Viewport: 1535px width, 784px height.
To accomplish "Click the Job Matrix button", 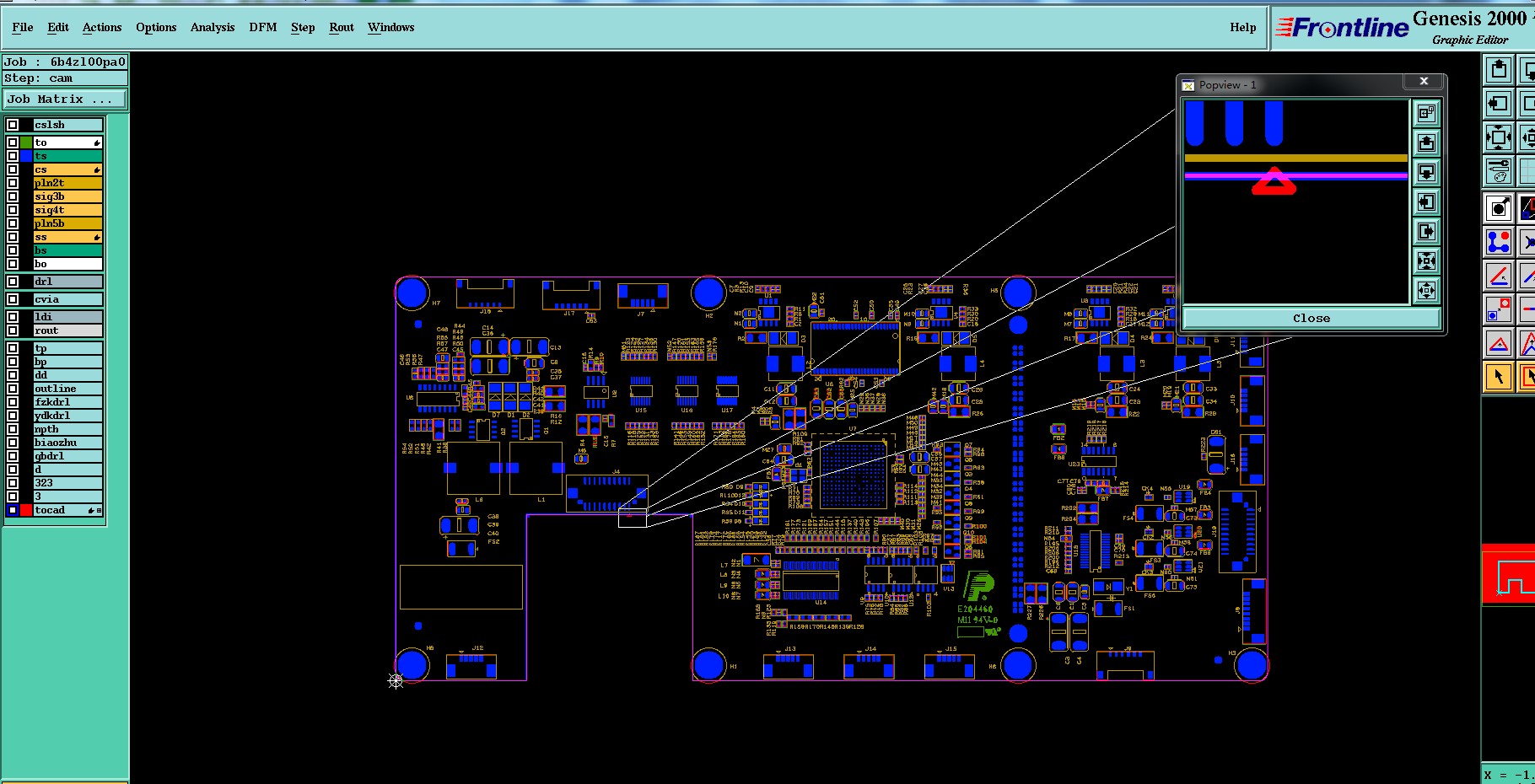I will point(65,99).
